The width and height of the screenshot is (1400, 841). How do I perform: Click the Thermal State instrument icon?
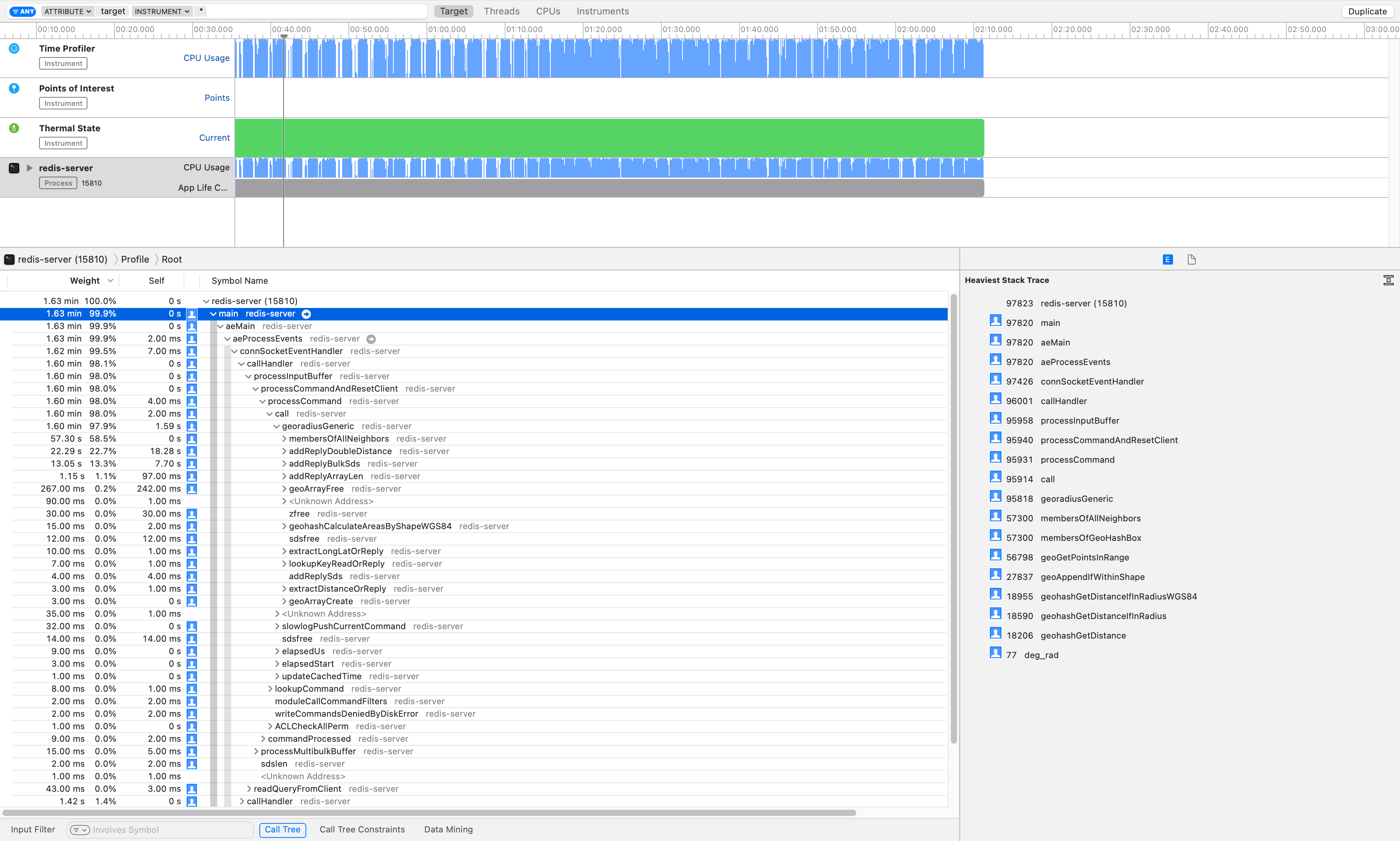click(x=14, y=128)
